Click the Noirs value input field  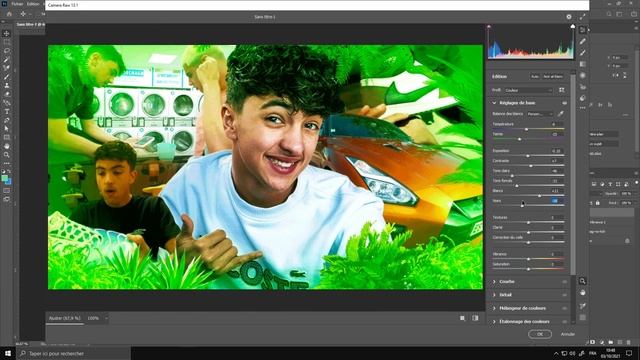coord(556,200)
